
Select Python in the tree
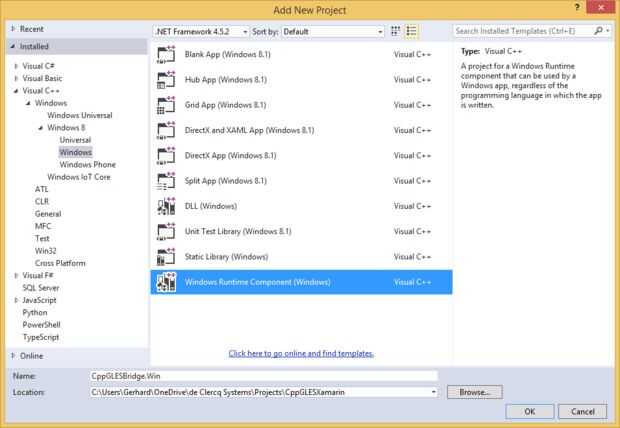(35, 312)
